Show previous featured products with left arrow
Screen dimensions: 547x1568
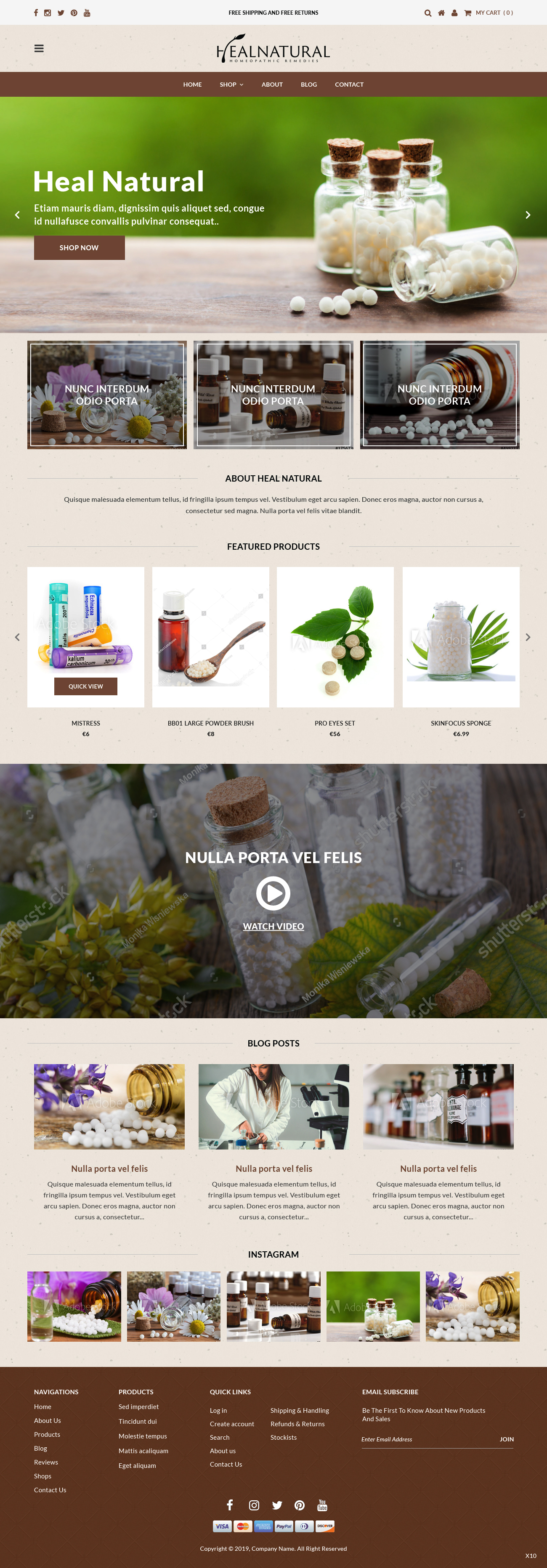(17, 637)
